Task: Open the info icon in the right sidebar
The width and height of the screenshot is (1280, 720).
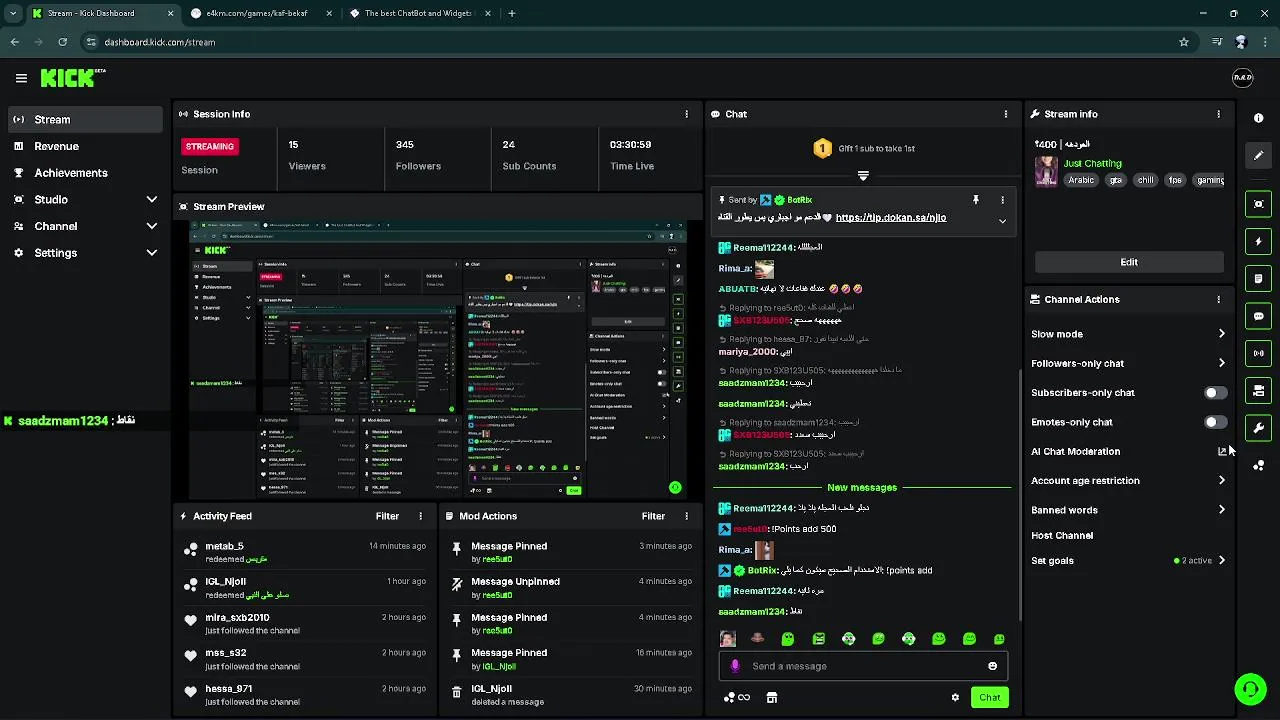Action: point(1258,118)
